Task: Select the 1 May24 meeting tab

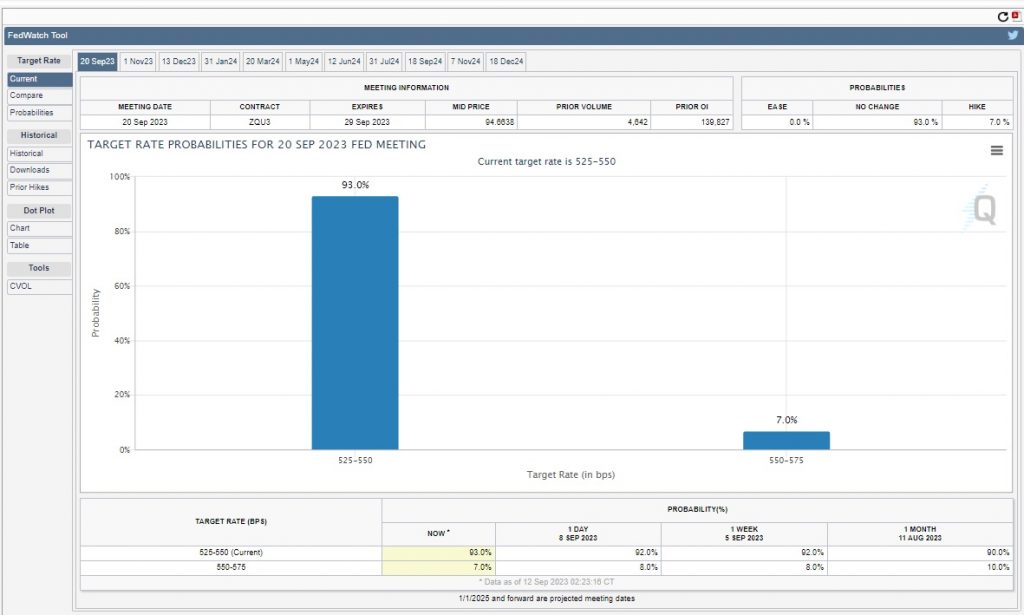Action: pyautogui.click(x=304, y=61)
